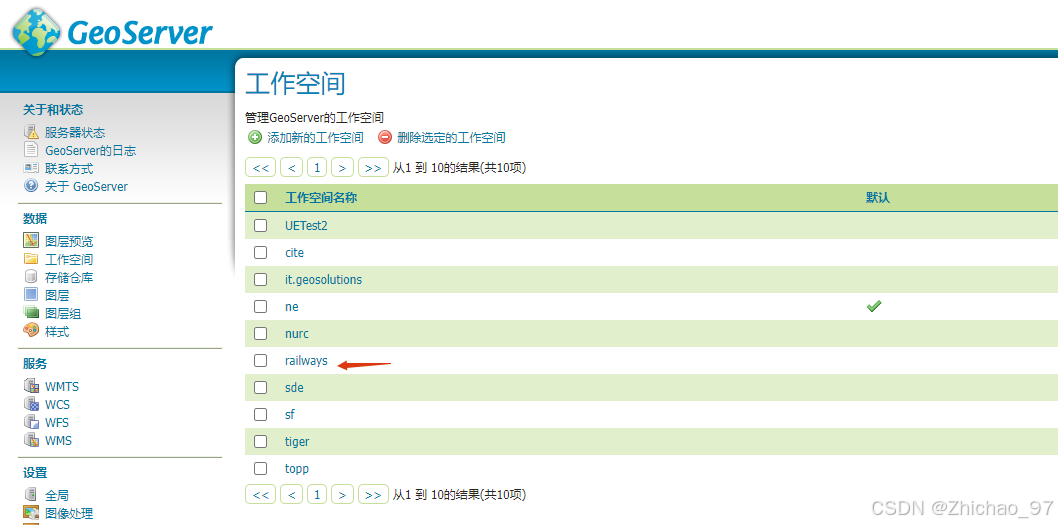Screen dimensions: 1058x525
Task: Click the WCS service icon
Action: (31, 404)
